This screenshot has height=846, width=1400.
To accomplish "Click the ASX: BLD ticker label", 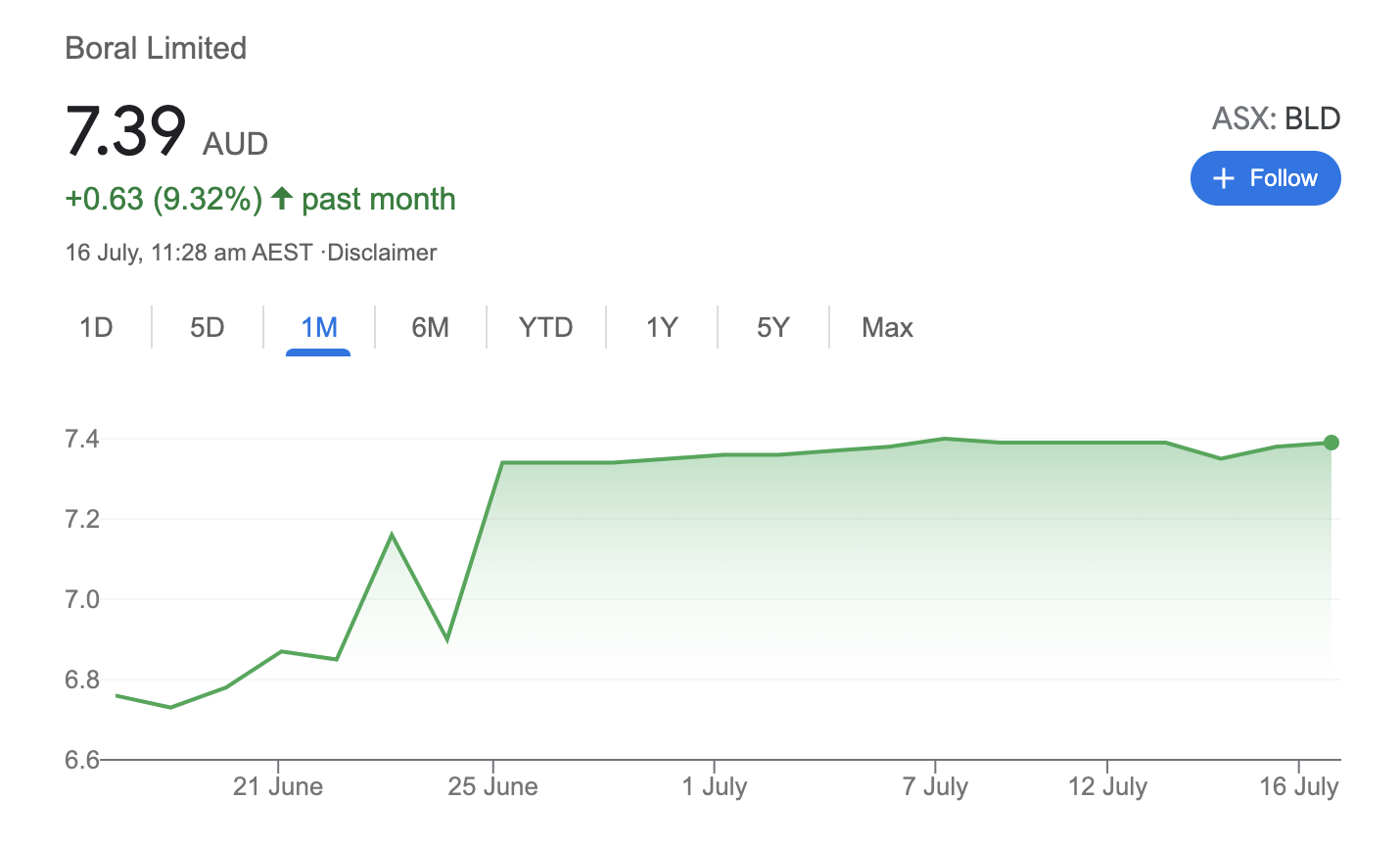I will coord(1276,118).
